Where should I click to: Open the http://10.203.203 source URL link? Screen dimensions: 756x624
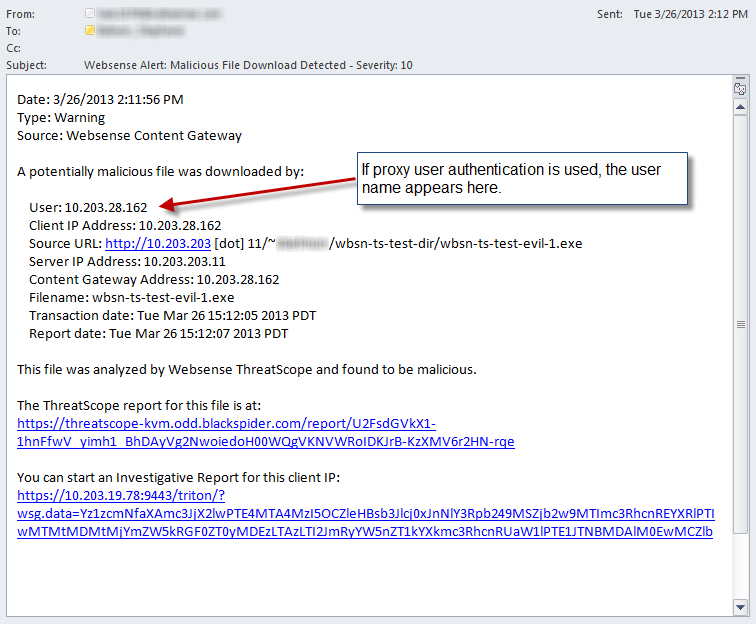(158, 244)
